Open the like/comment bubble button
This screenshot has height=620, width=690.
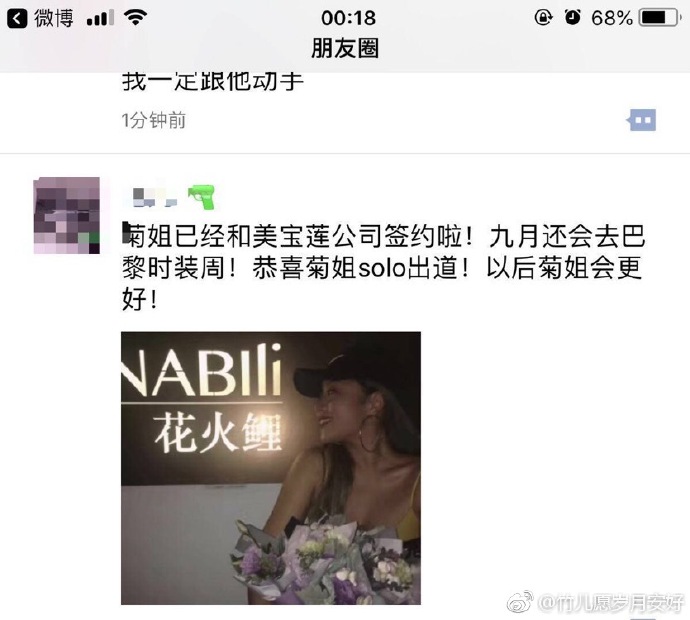click(x=641, y=120)
